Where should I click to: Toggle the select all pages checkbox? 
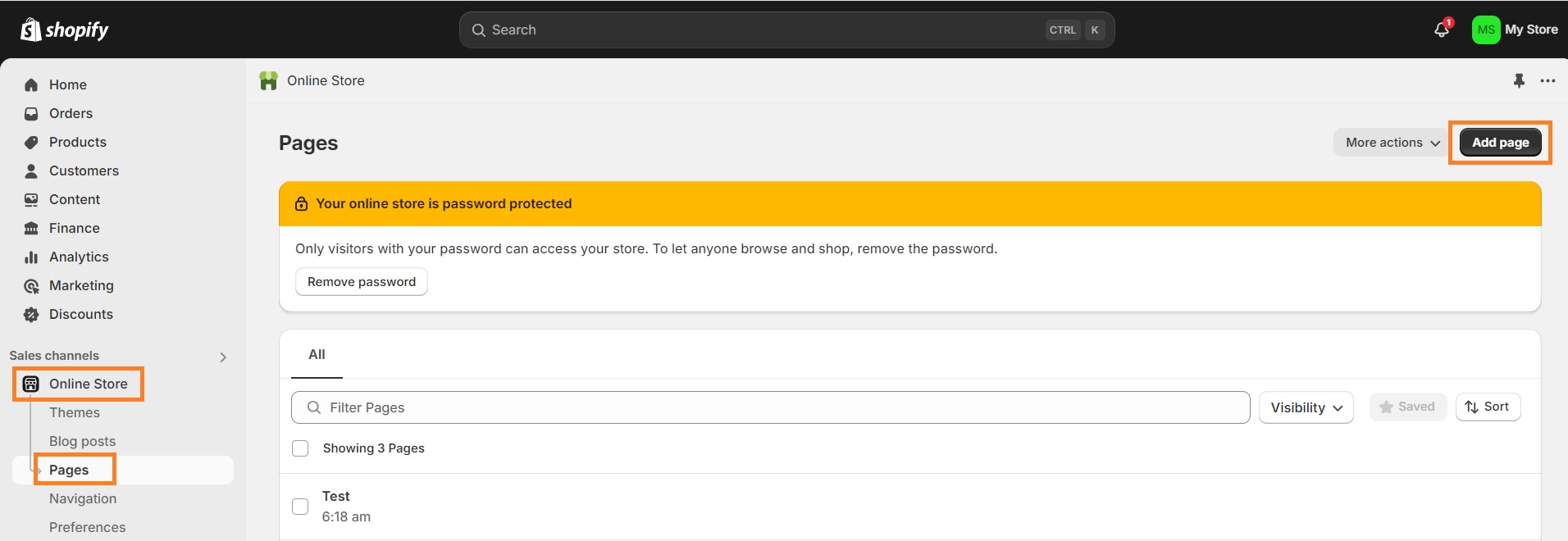(301, 448)
